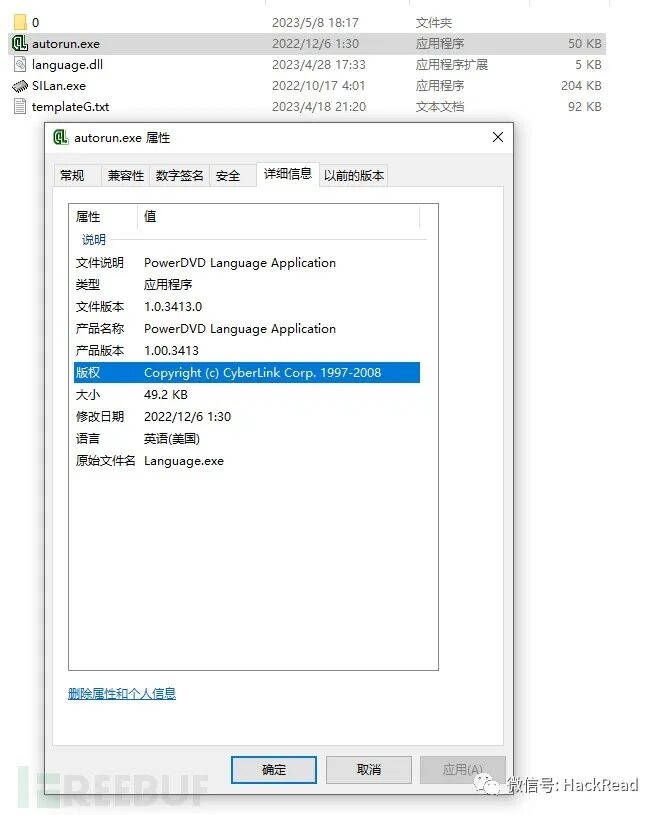This screenshot has width=660, height=815.
Task: Click the autorun.exe file icon in list
Action: point(20,44)
